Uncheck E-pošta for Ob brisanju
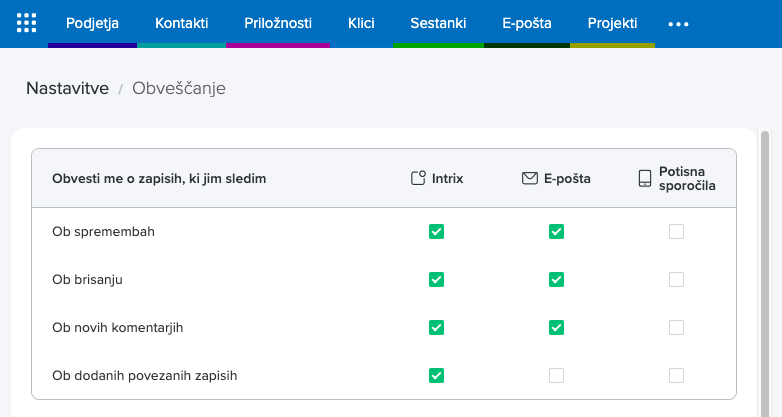 [x=557, y=280]
